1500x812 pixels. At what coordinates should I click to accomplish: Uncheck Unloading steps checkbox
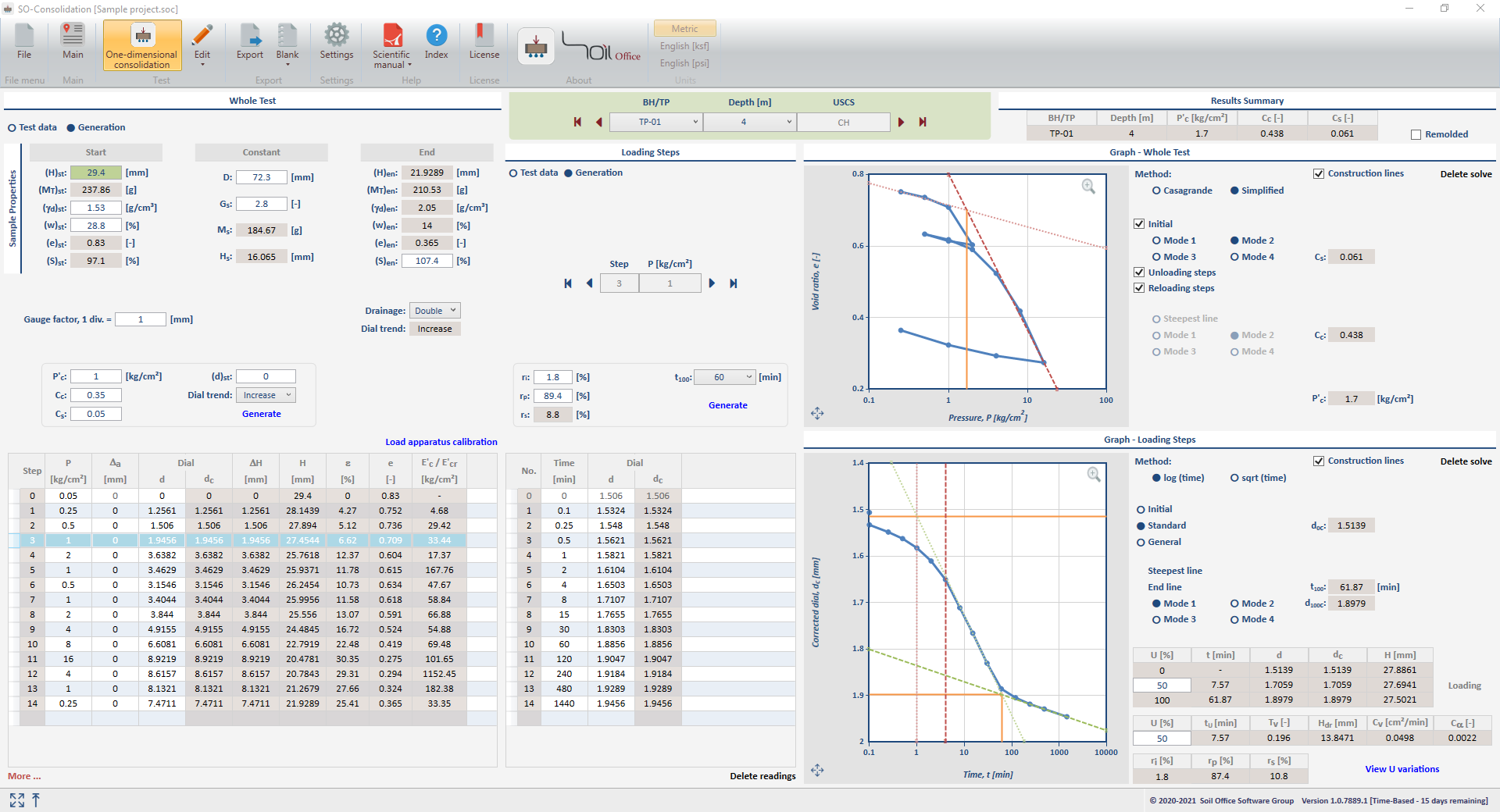pos(1139,272)
